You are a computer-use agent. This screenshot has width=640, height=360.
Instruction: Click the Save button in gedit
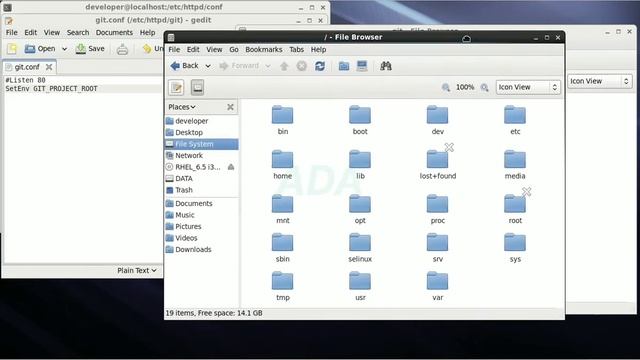point(90,49)
